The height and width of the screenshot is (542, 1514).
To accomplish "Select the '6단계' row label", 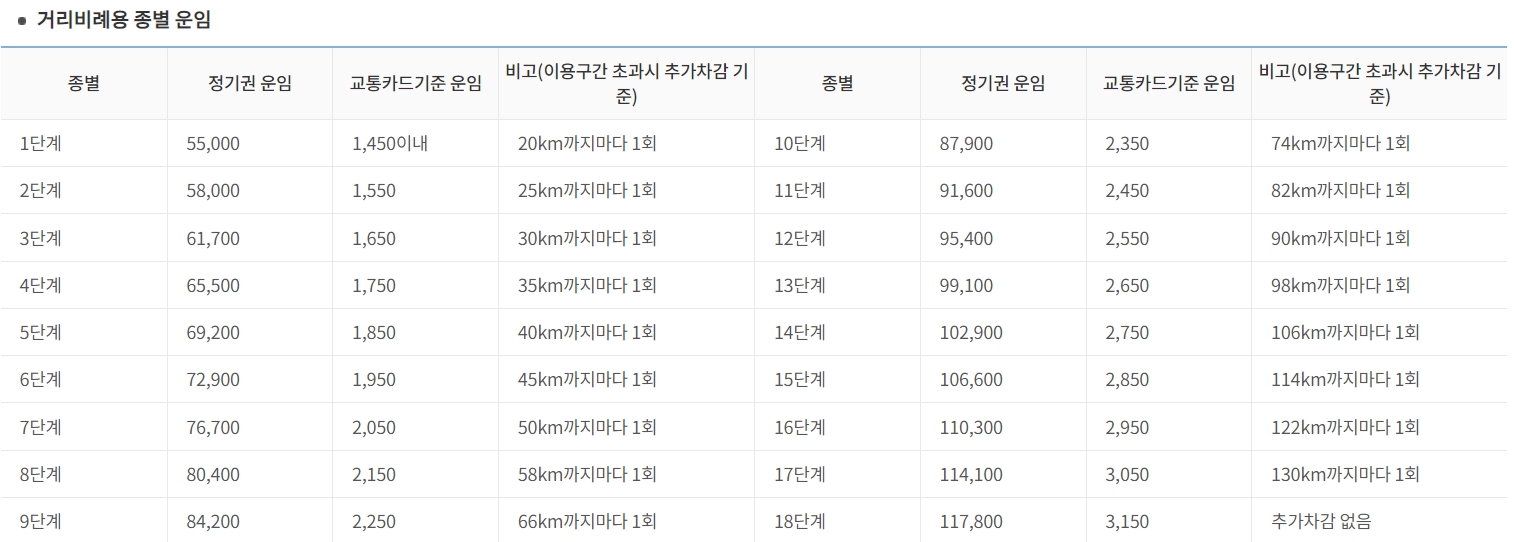I will tap(41, 379).
